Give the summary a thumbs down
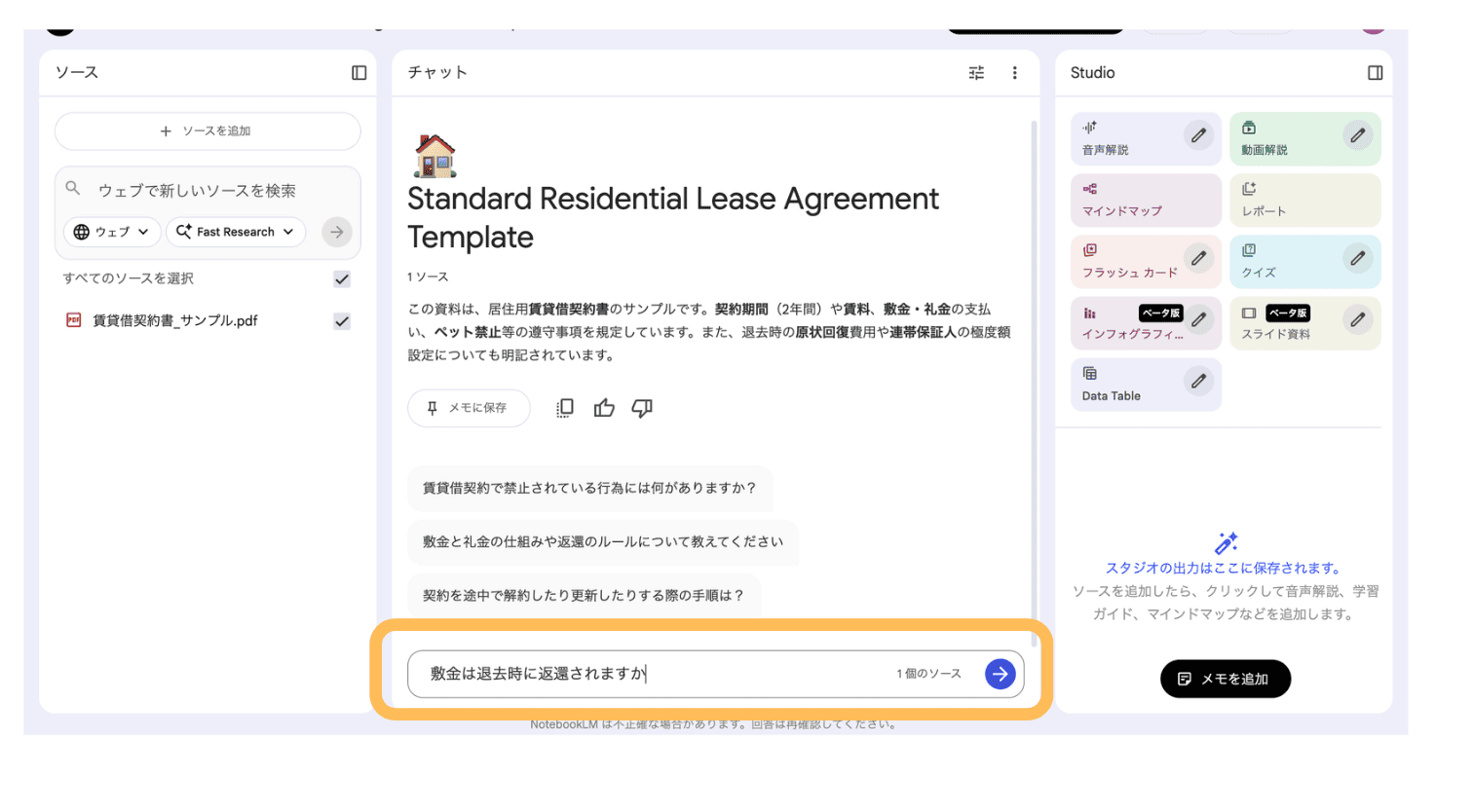The width and height of the screenshot is (1473, 812). tap(642, 409)
